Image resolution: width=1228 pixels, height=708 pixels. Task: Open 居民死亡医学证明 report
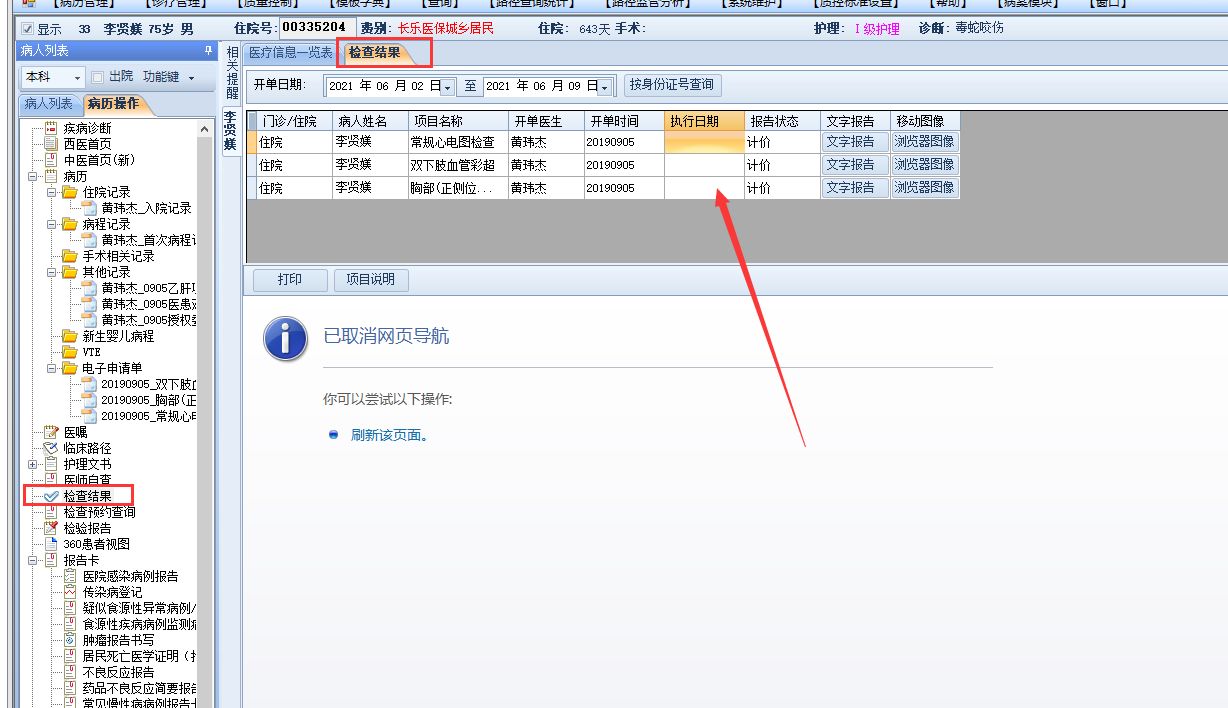click(x=139, y=656)
